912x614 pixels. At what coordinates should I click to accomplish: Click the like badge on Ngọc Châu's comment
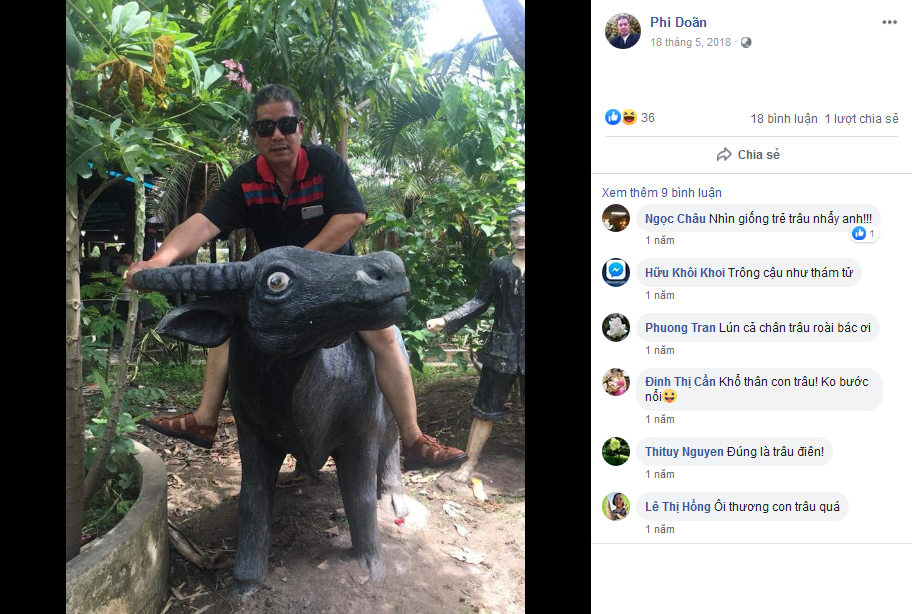(x=864, y=234)
